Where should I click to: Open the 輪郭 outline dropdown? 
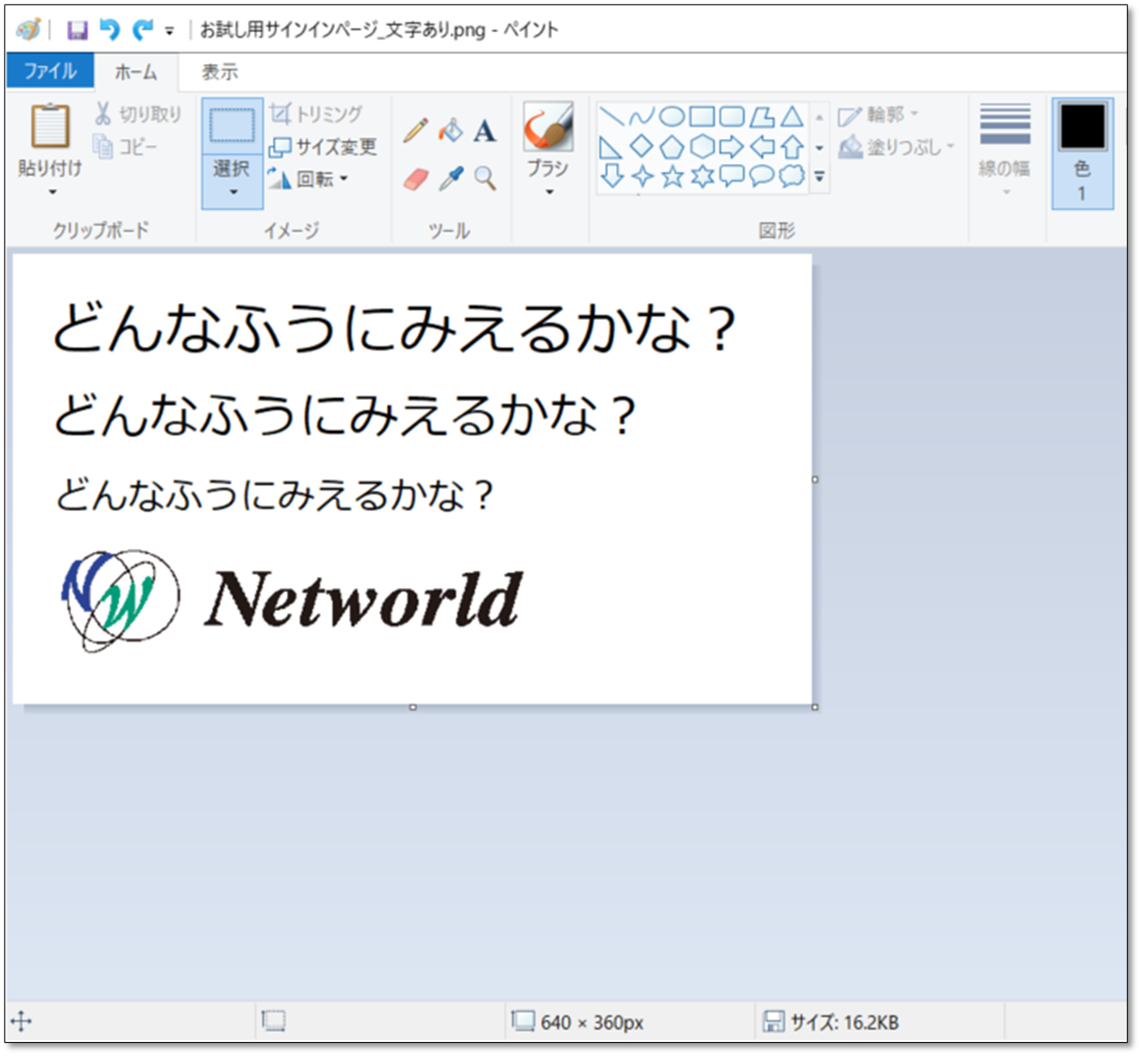click(x=878, y=115)
